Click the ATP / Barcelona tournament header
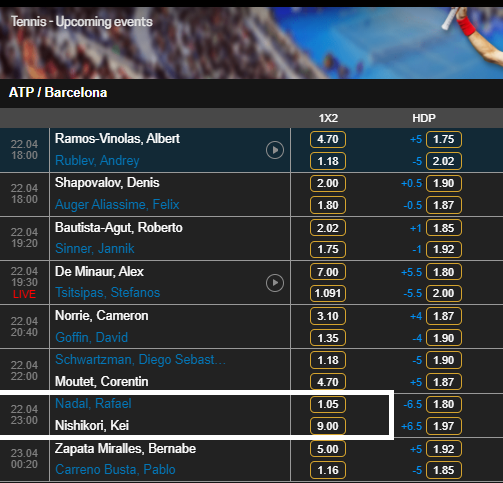This screenshot has height=483, width=503. point(58,93)
